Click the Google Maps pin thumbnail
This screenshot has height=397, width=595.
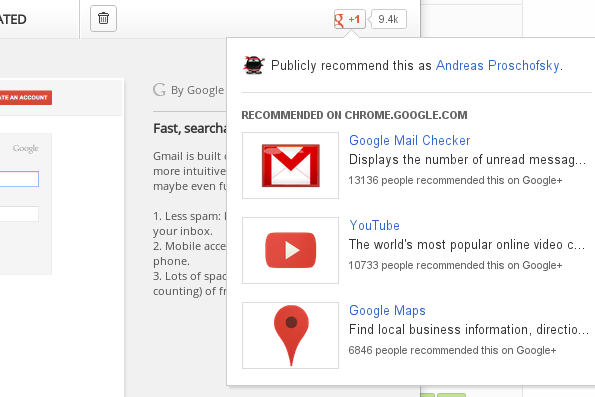coord(290,335)
